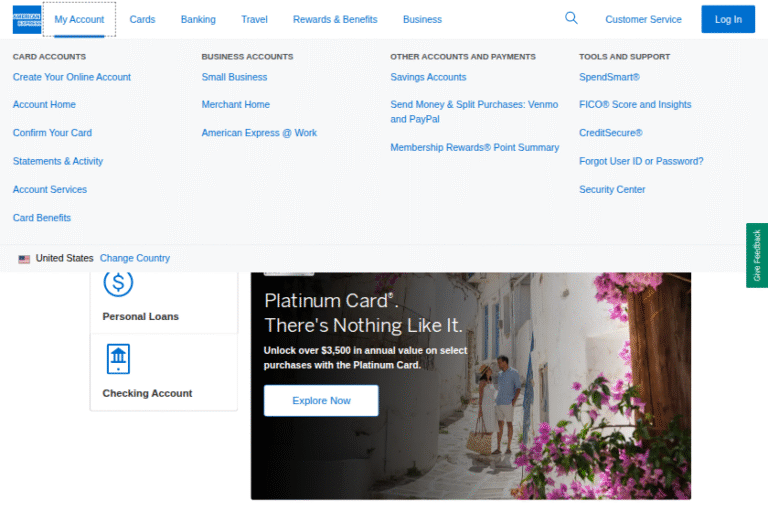
Task: Click the Explore Now button
Action: point(321,400)
